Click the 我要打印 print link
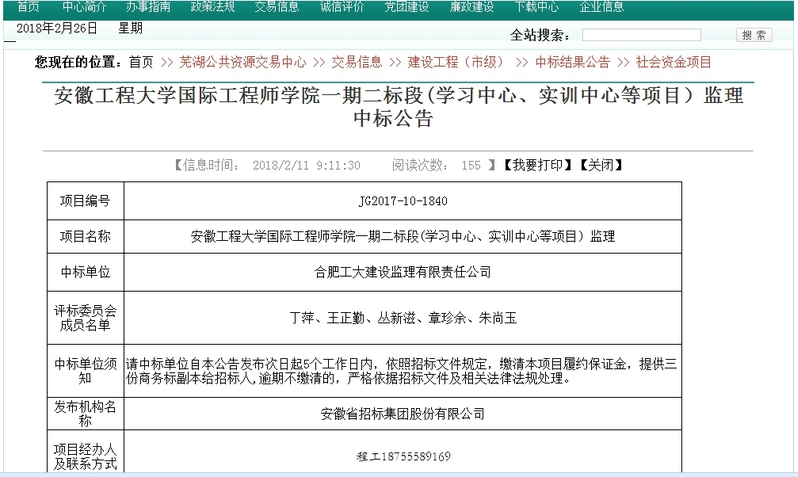 (537, 165)
